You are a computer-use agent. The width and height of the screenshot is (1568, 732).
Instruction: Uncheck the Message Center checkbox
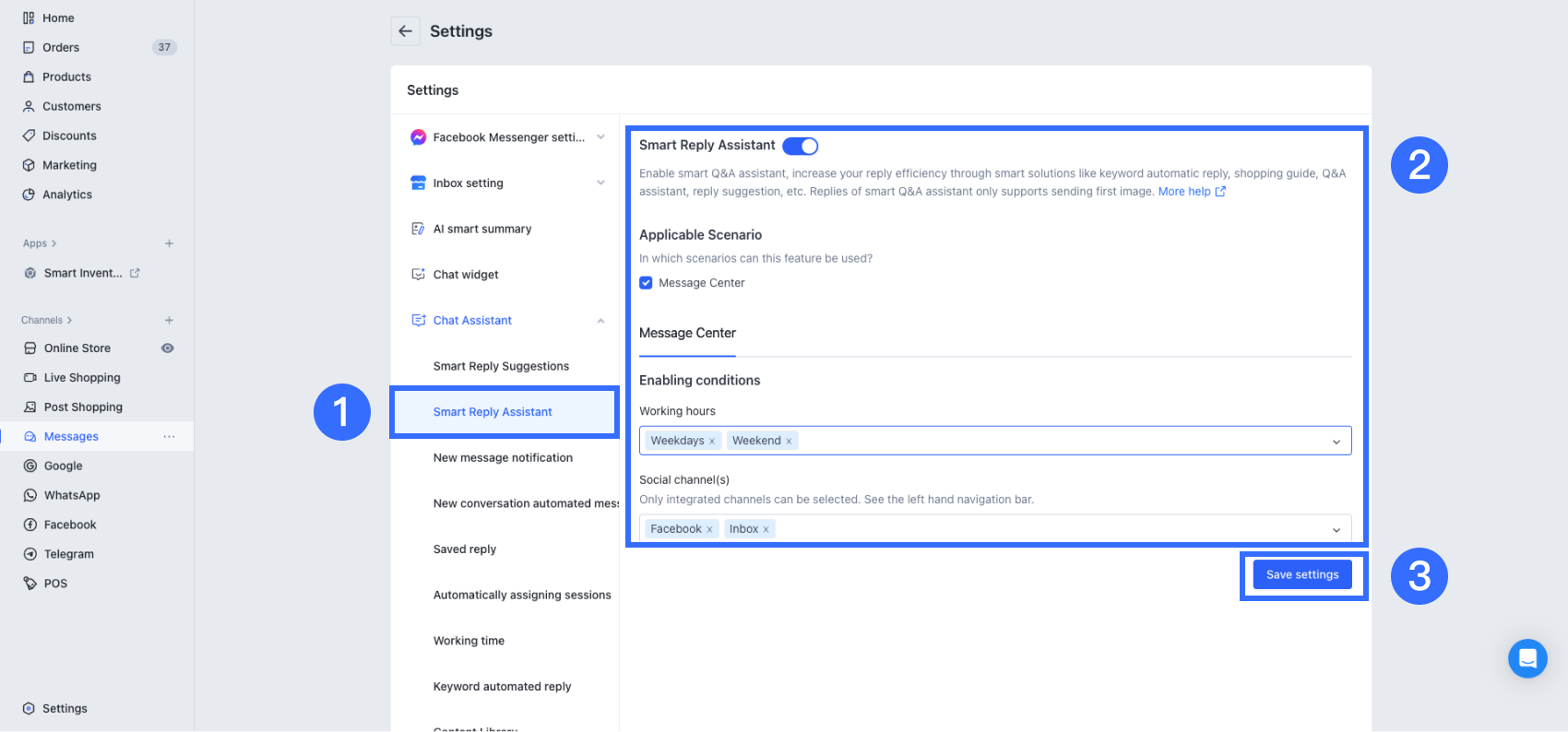tap(646, 283)
